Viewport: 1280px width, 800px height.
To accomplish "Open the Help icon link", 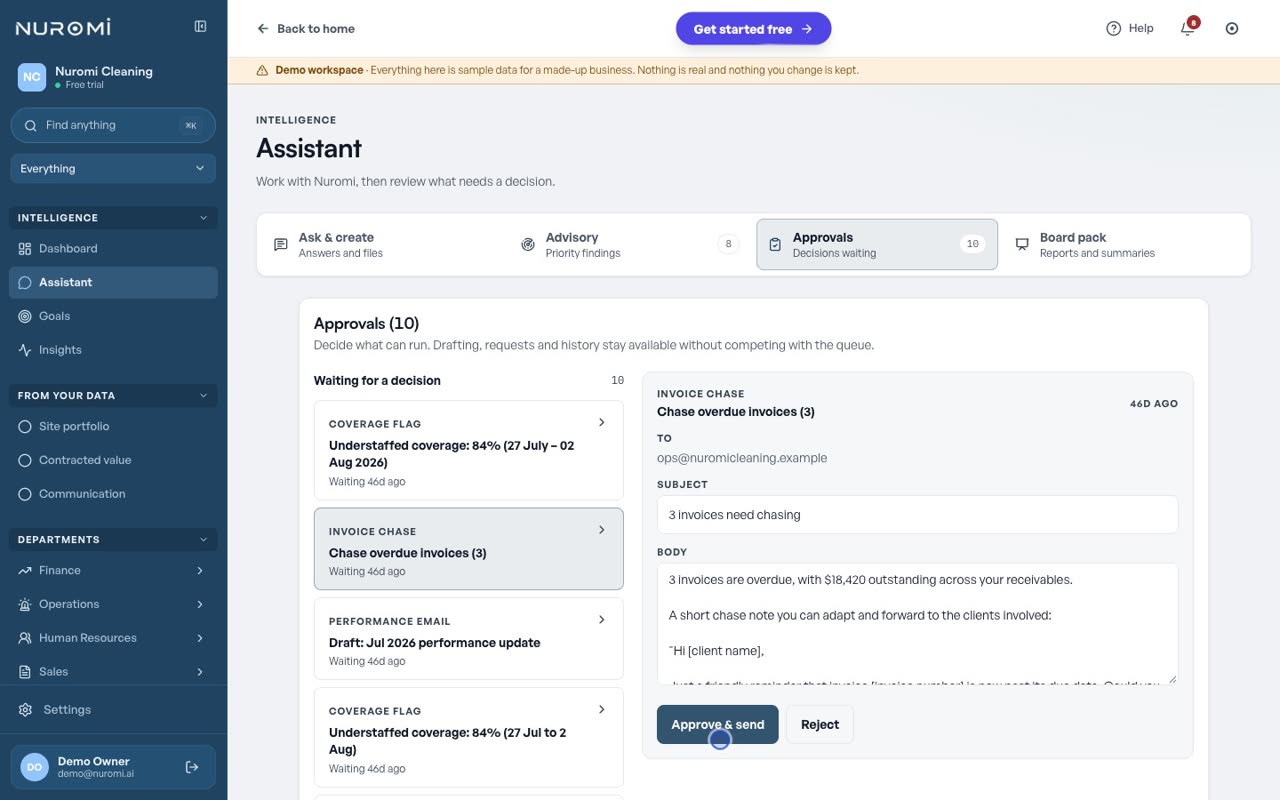I will click(x=1130, y=28).
